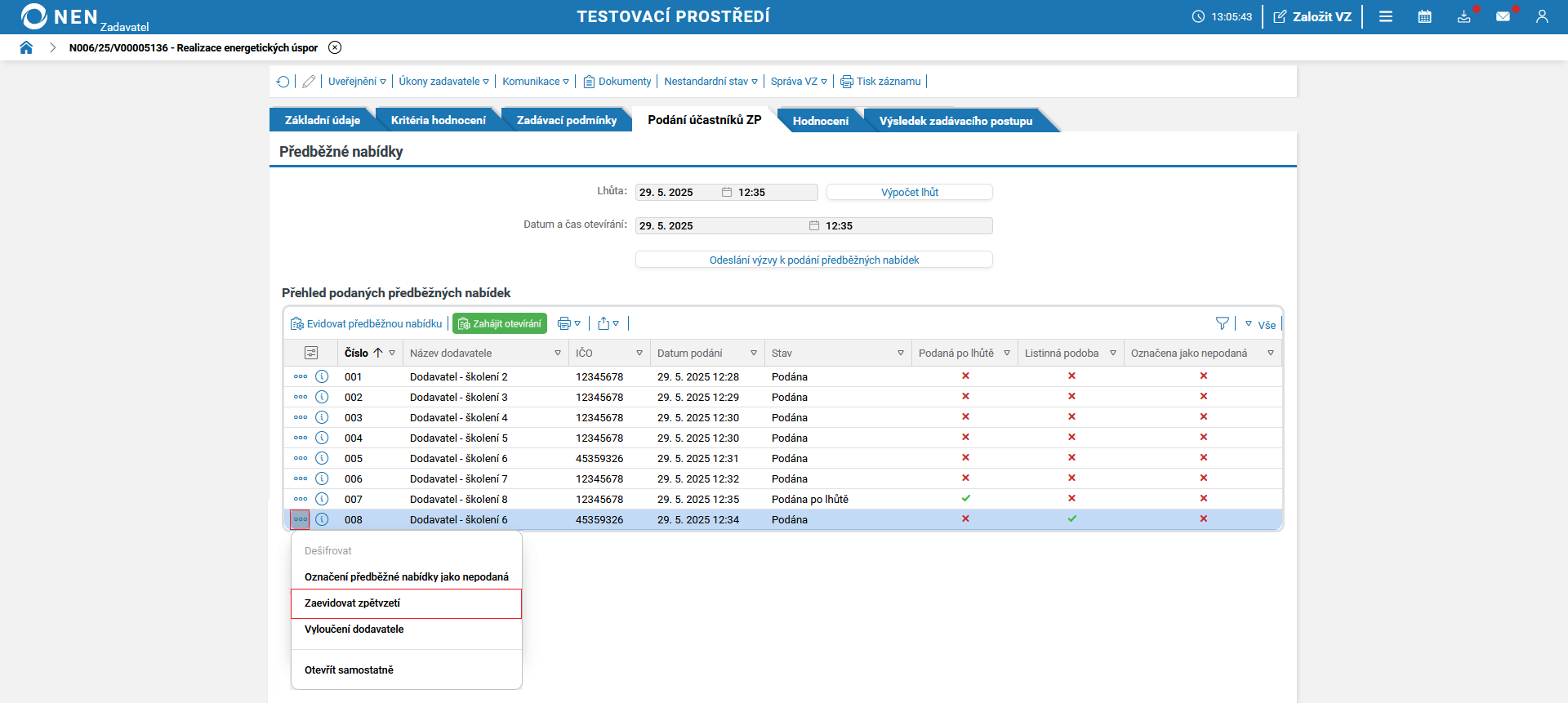Click the refresh icon in record toolbar
The height and width of the screenshot is (703, 1568).
pyautogui.click(x=283, y=82)
